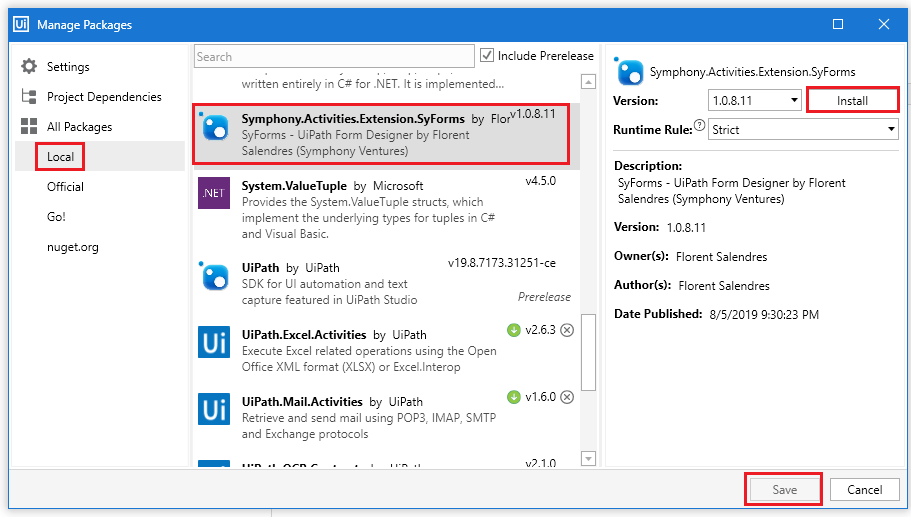Viewport: 911px width, 517px height.
Task: Click the v4.5.0 version text
Action: pyautogui.click(x=540, y=181)
